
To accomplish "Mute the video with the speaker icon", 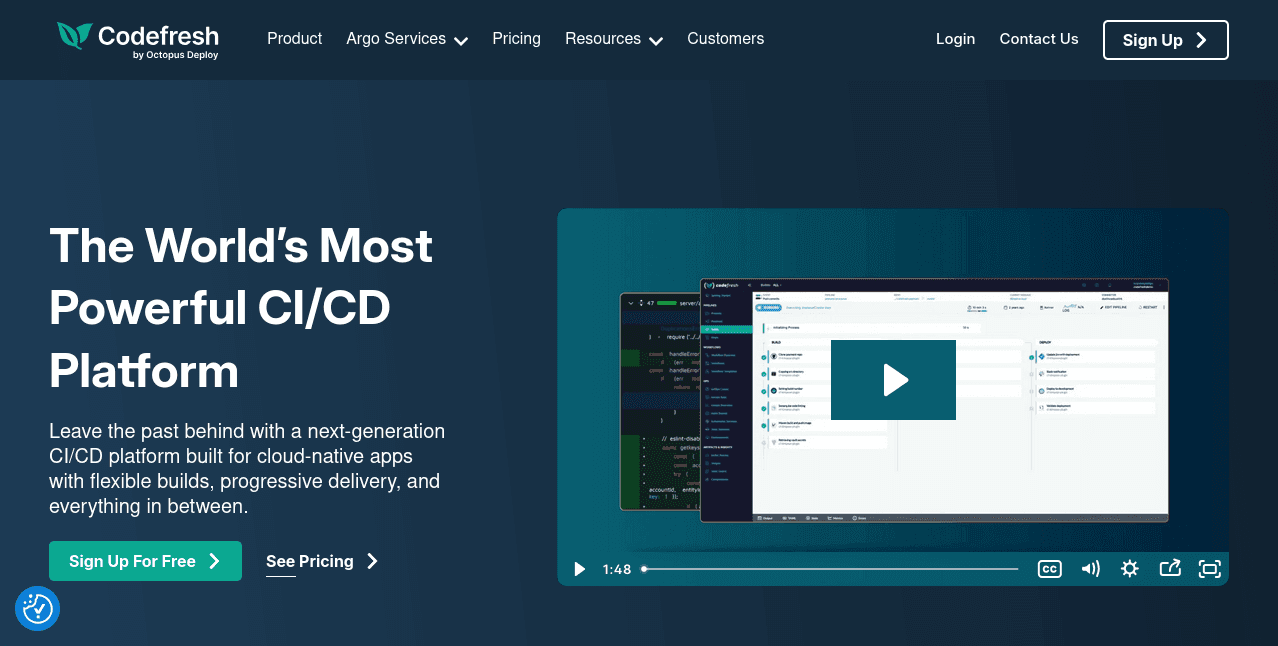I will [x=1090, y=569].
